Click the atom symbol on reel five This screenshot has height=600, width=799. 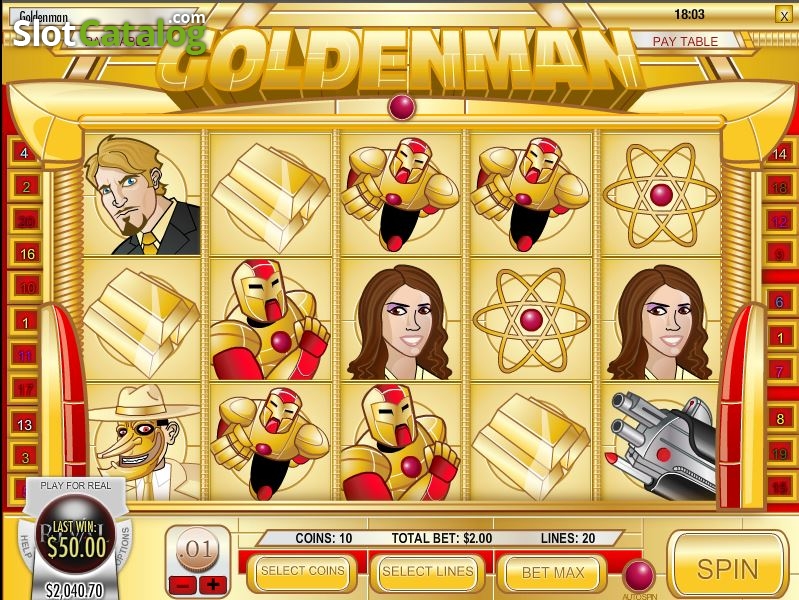(x=661, y=195)
